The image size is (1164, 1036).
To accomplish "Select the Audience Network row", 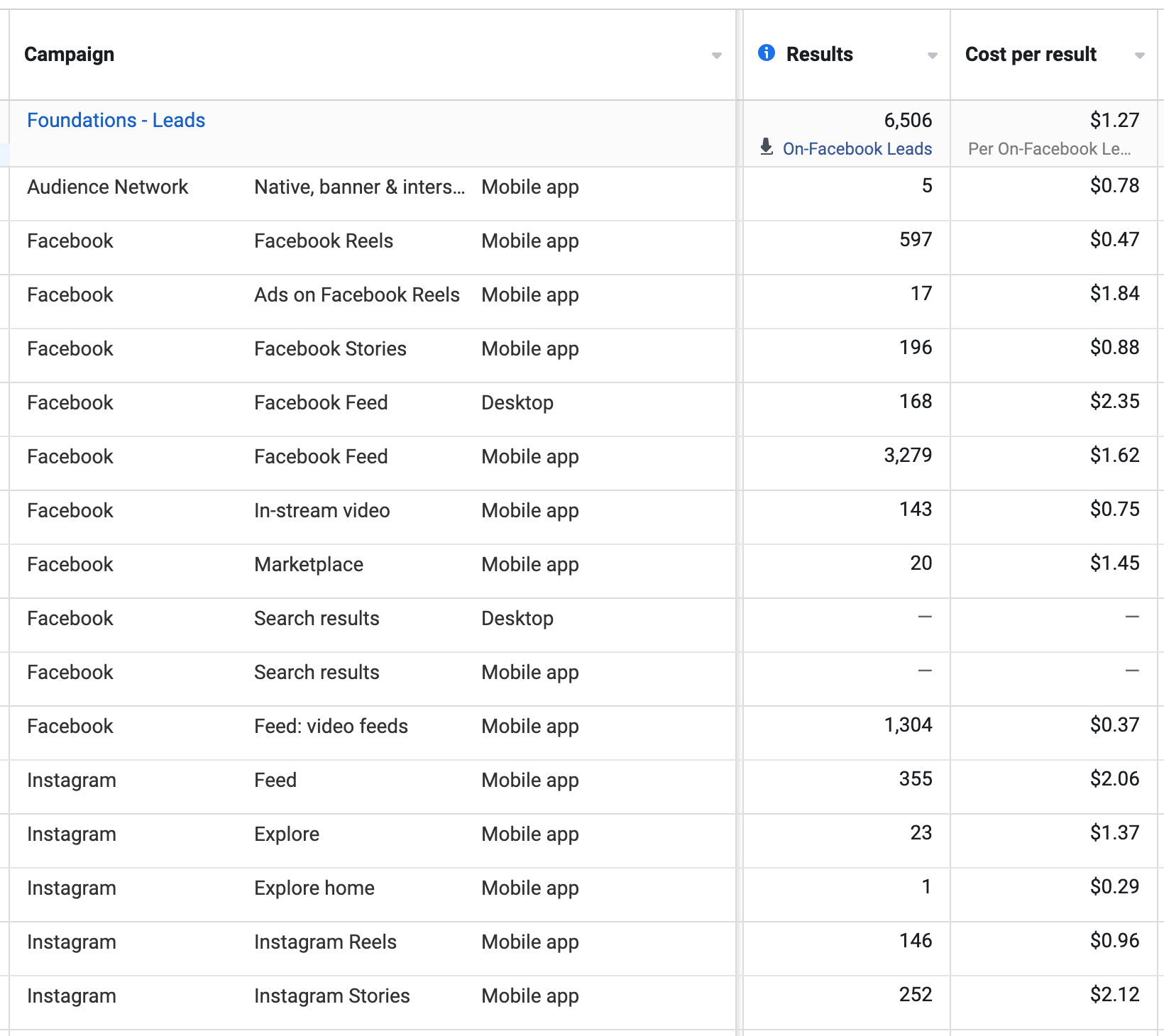I will click(107, 187).
